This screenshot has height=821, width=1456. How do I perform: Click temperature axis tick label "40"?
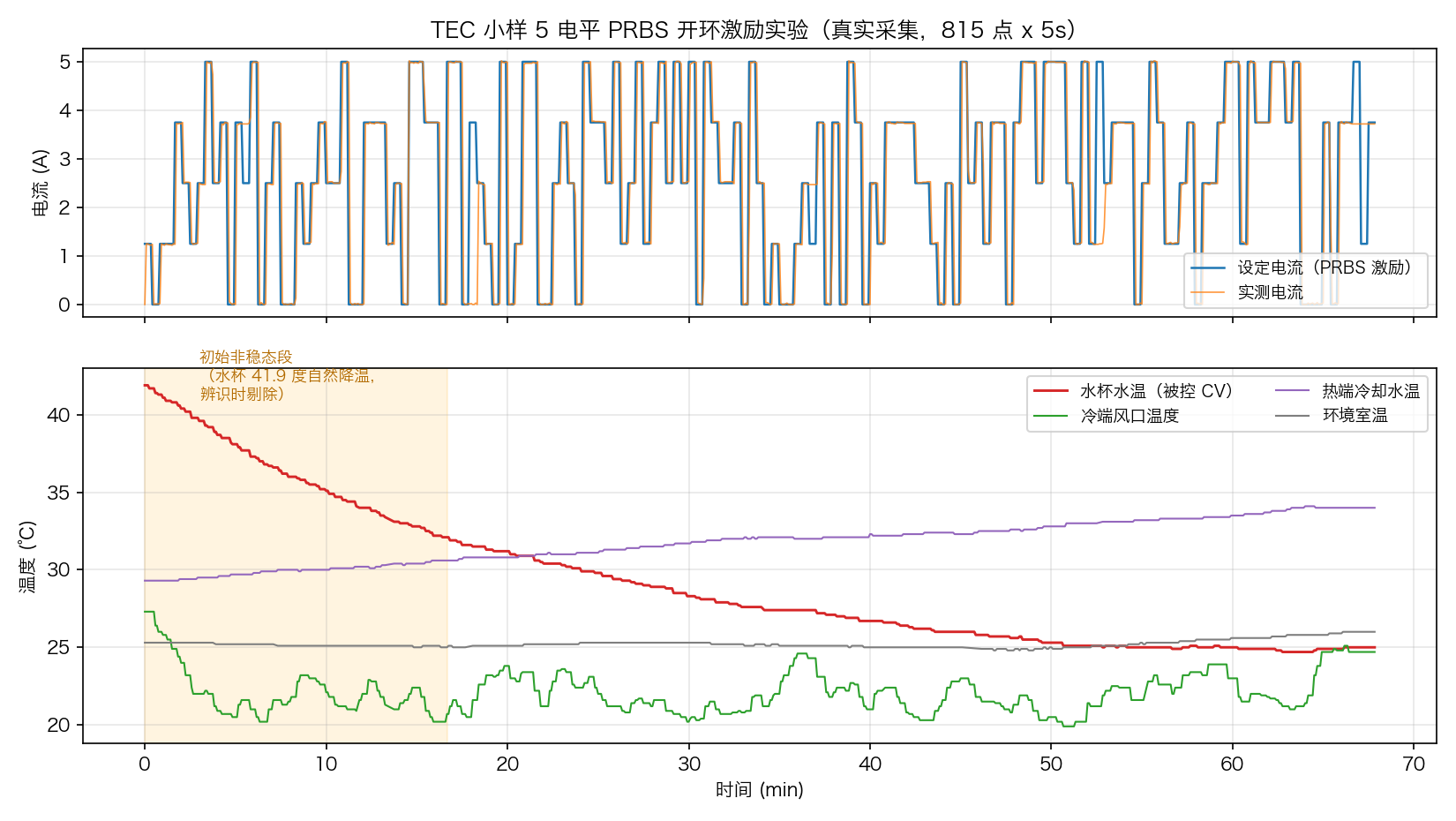click(58, 415)
